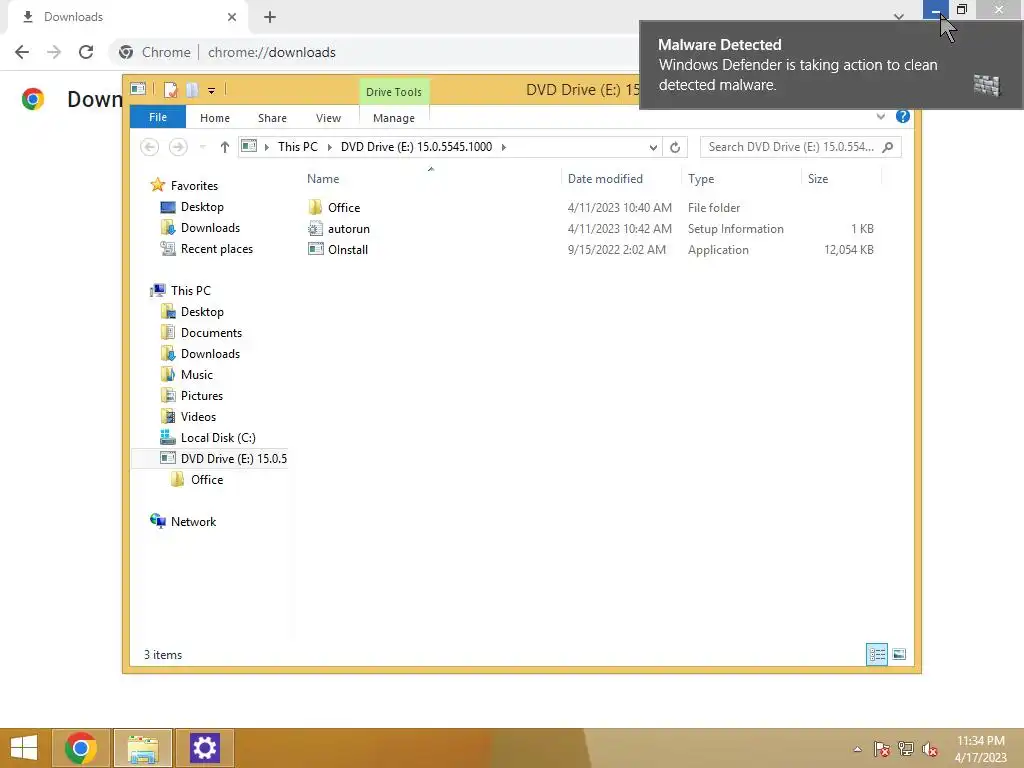Screen dimensions: 1024x768
Task: Click the Search DVD Drive input box
Action: (x=790, y=147)
